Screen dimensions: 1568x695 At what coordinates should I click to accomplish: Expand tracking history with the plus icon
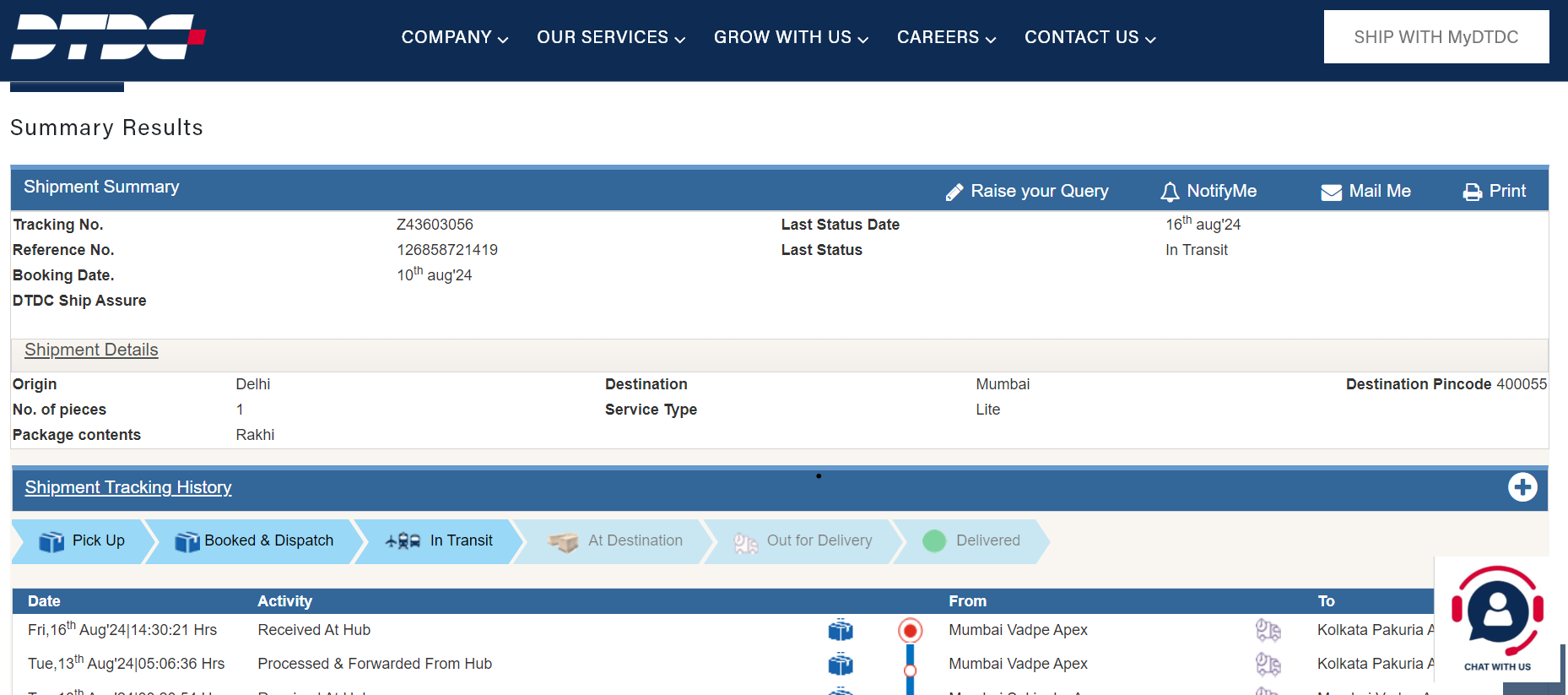[1522, 487]
